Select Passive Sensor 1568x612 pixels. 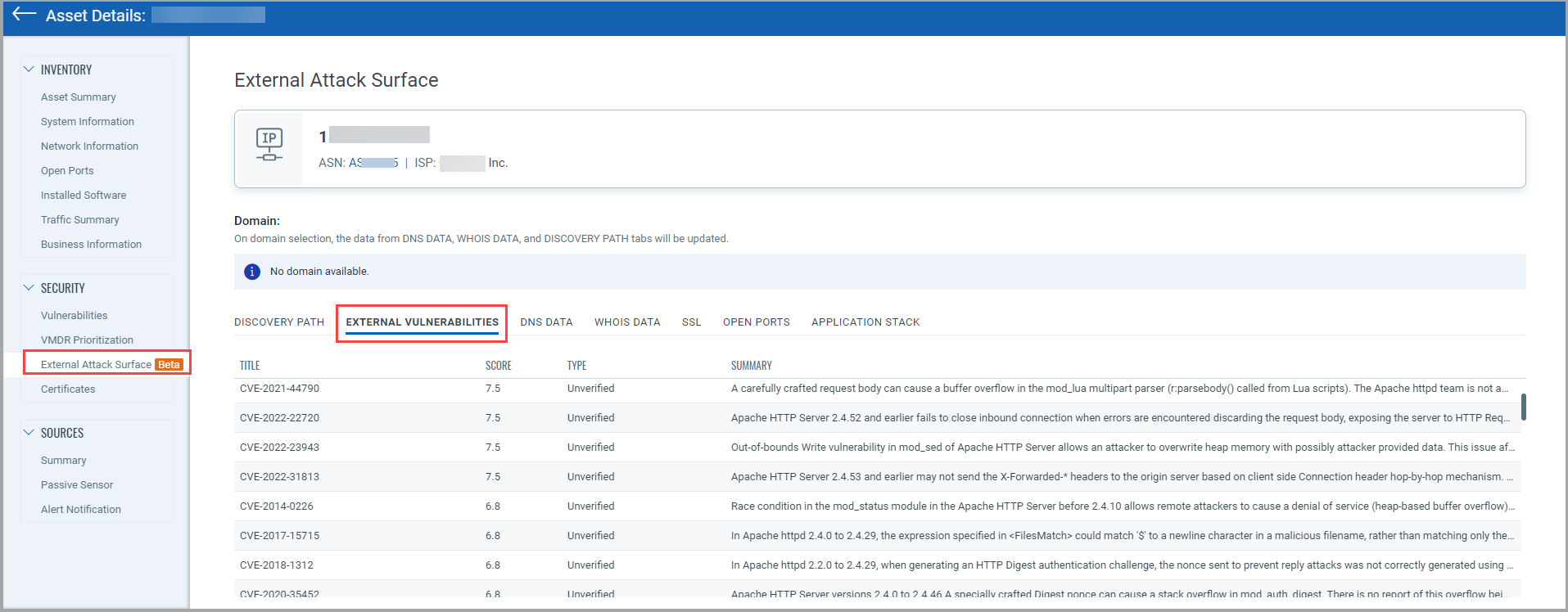click(77, 485)
